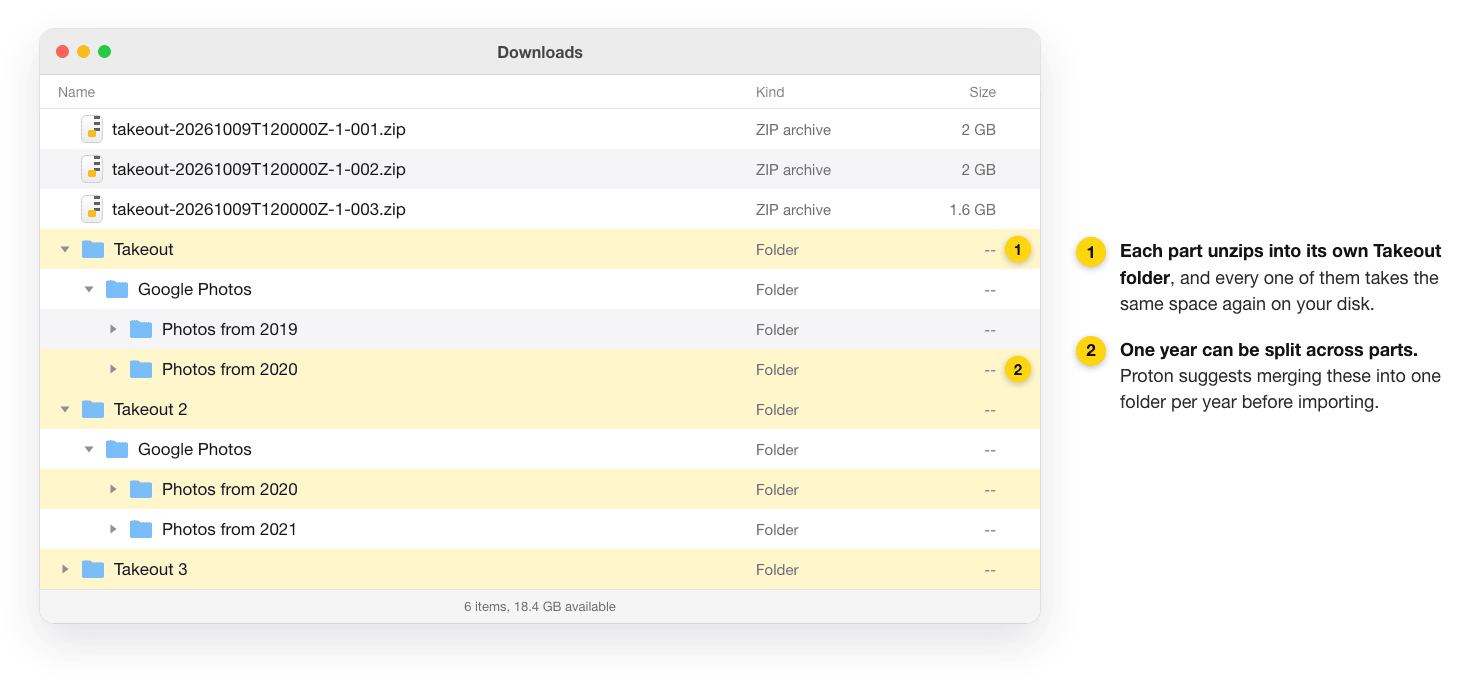The image size is (1470, 686).
Task: Select the Takeout 2 folder name
Action: click(151, 409)
